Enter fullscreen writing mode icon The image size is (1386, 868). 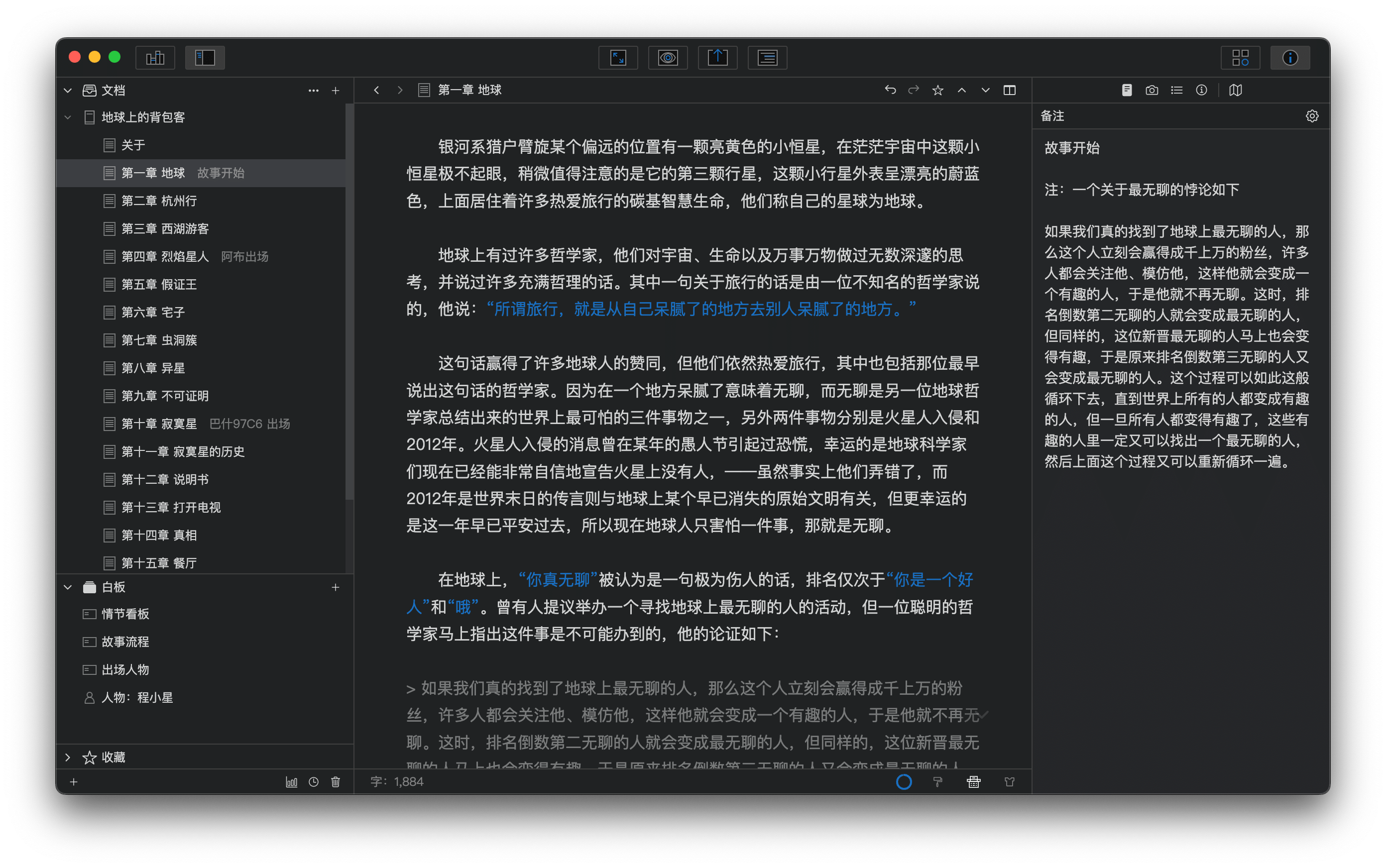coord(618,57)
